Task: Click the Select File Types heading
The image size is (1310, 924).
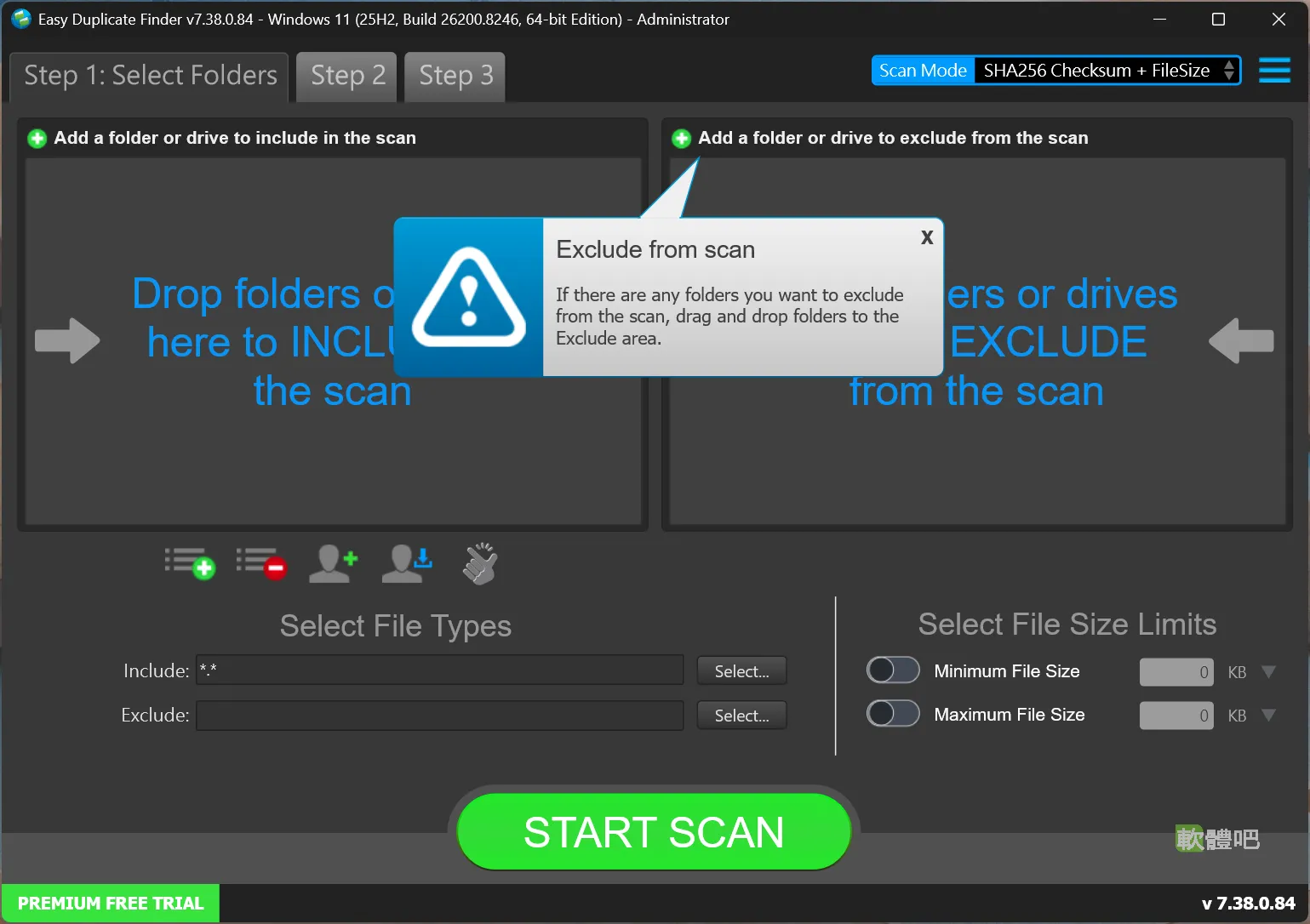Action: (396, 626)
